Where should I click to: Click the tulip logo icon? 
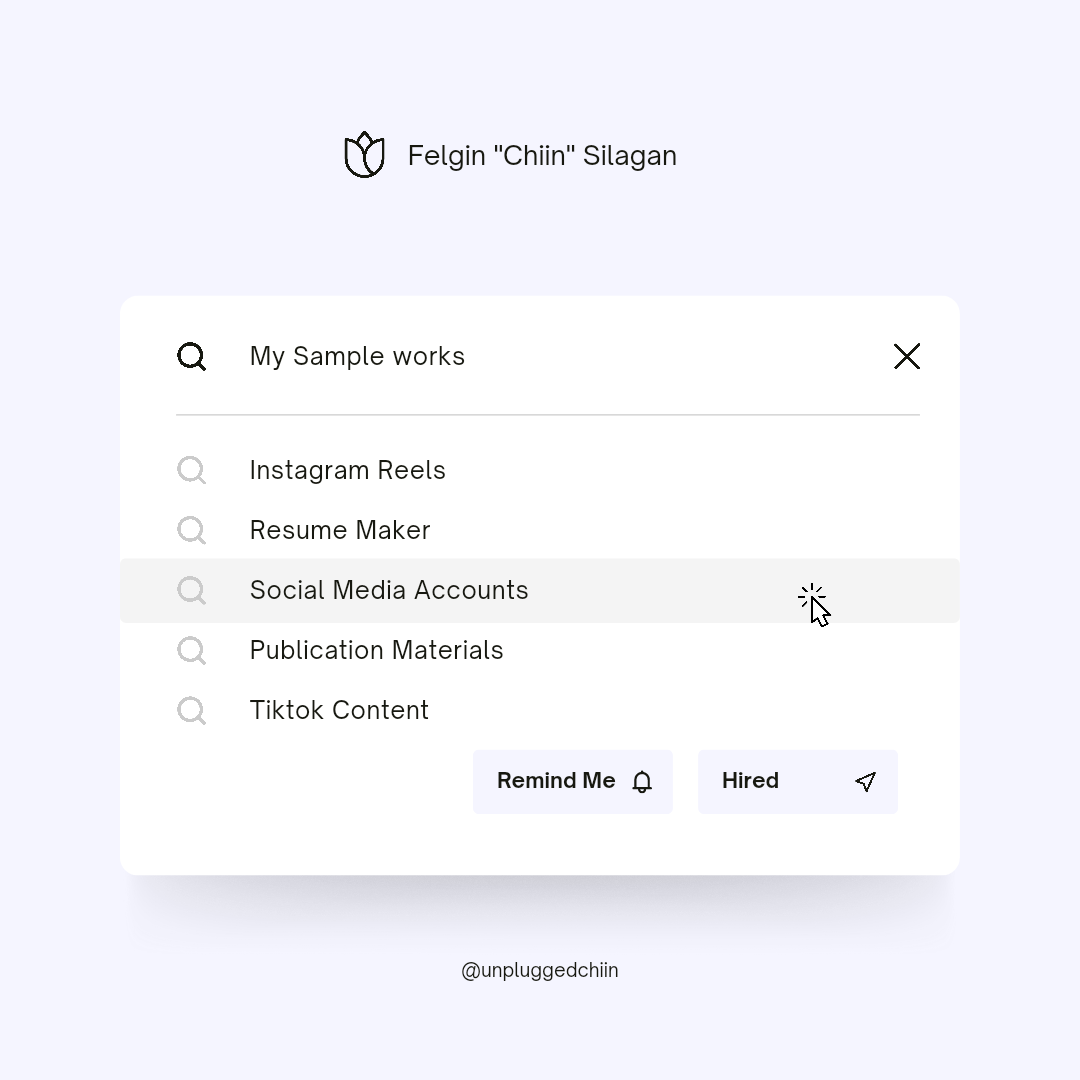(365, 155)
